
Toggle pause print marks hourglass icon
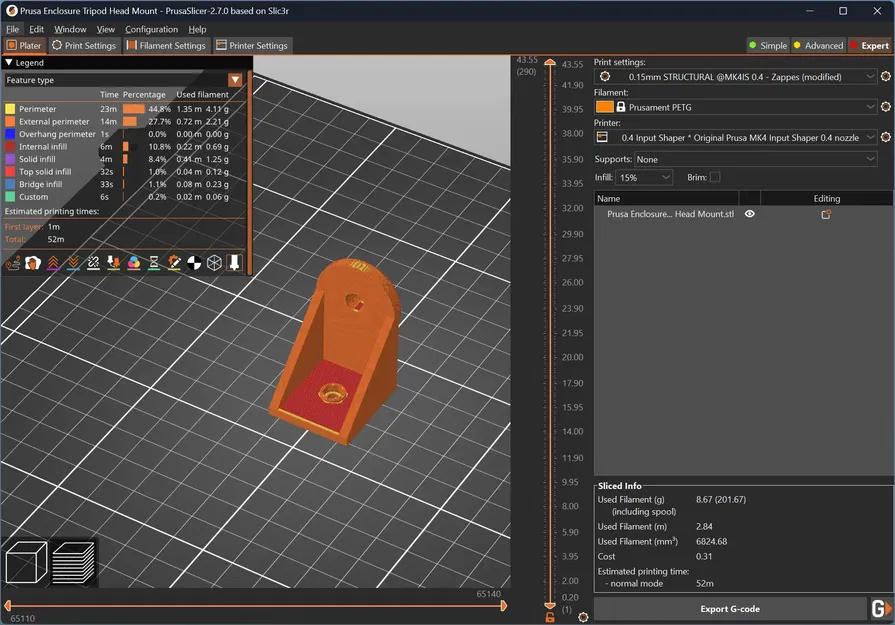(x=154, y=263)
